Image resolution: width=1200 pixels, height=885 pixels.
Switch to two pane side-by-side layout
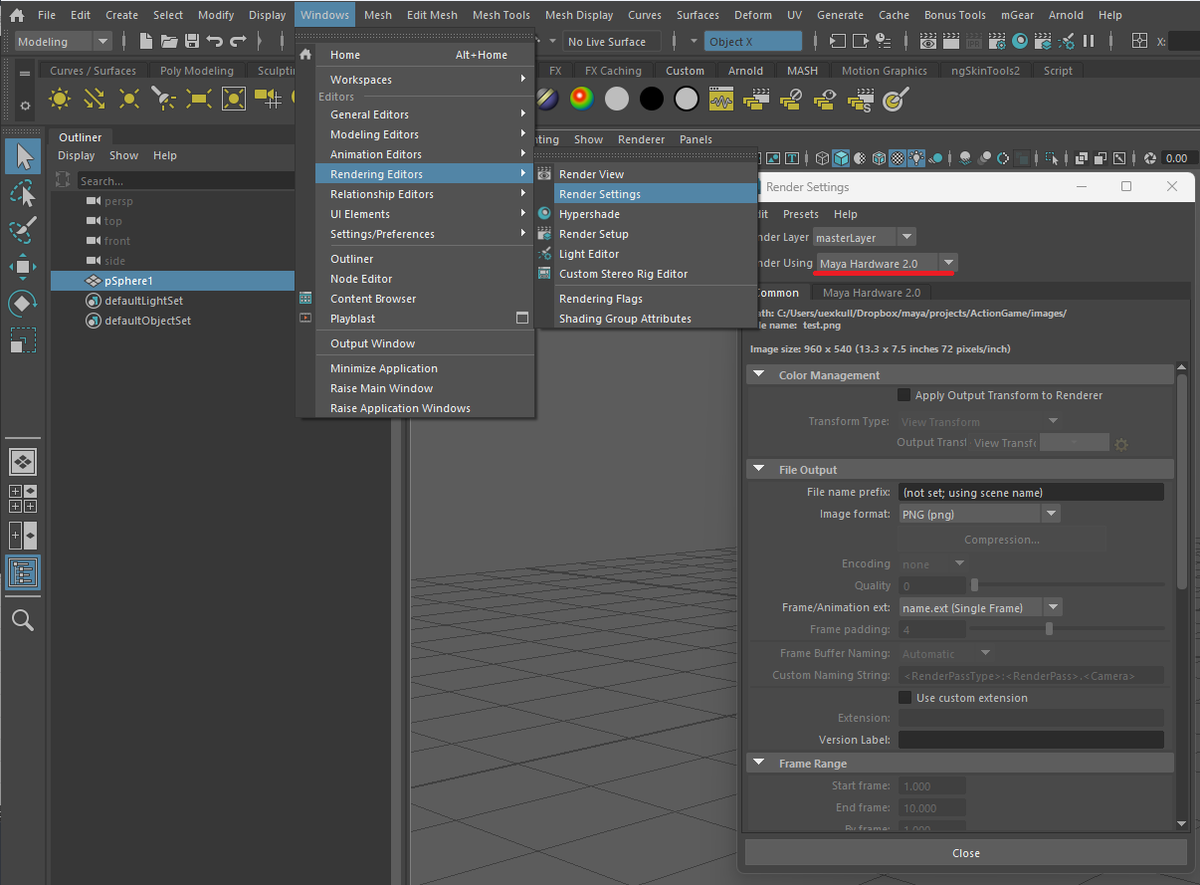pos(24,535)
